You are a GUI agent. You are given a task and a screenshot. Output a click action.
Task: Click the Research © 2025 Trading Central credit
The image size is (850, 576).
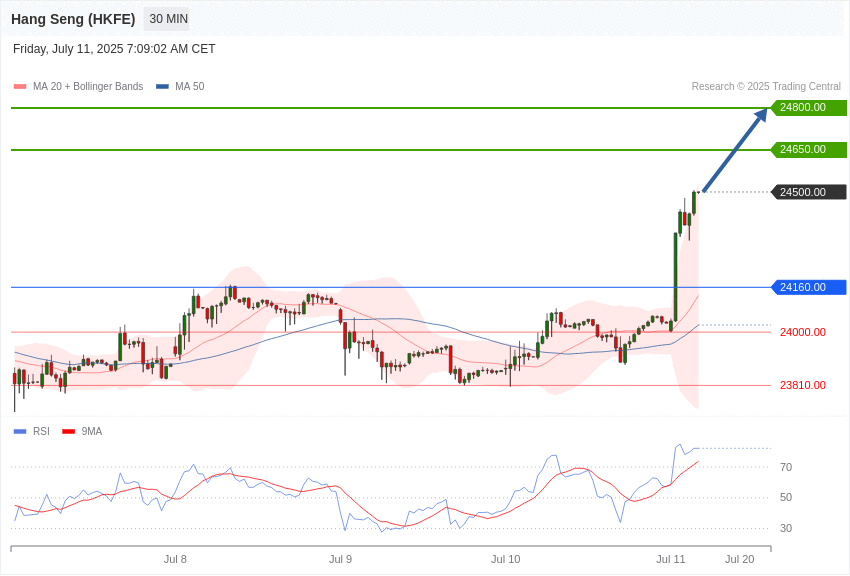pyautogui.click(x=766, y=86)
